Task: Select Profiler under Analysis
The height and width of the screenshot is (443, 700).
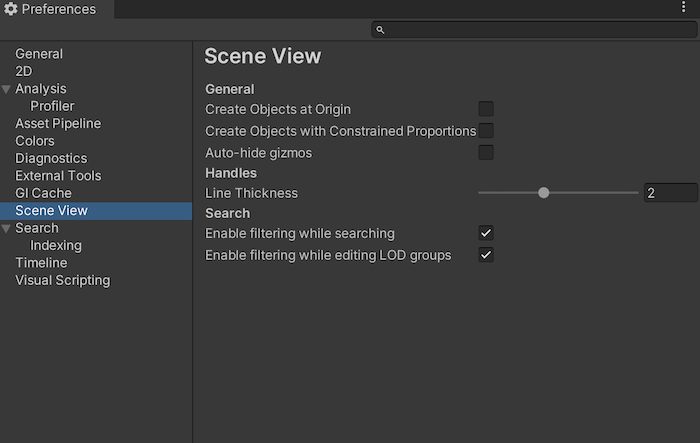Action: coord(52,106)
